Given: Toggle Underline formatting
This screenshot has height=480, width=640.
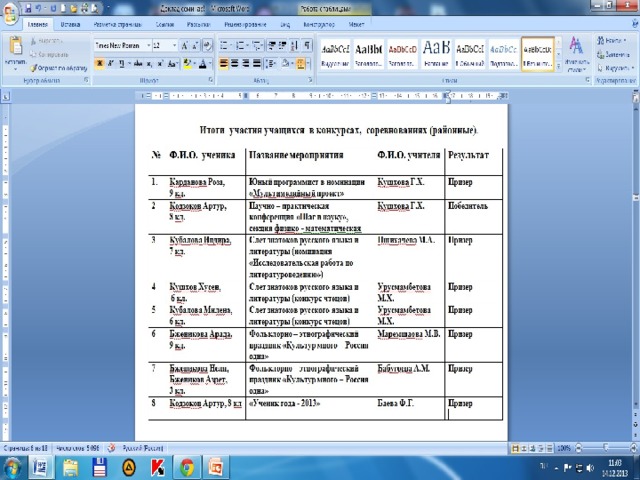Looking at the screenshot, I should point(121,63).
